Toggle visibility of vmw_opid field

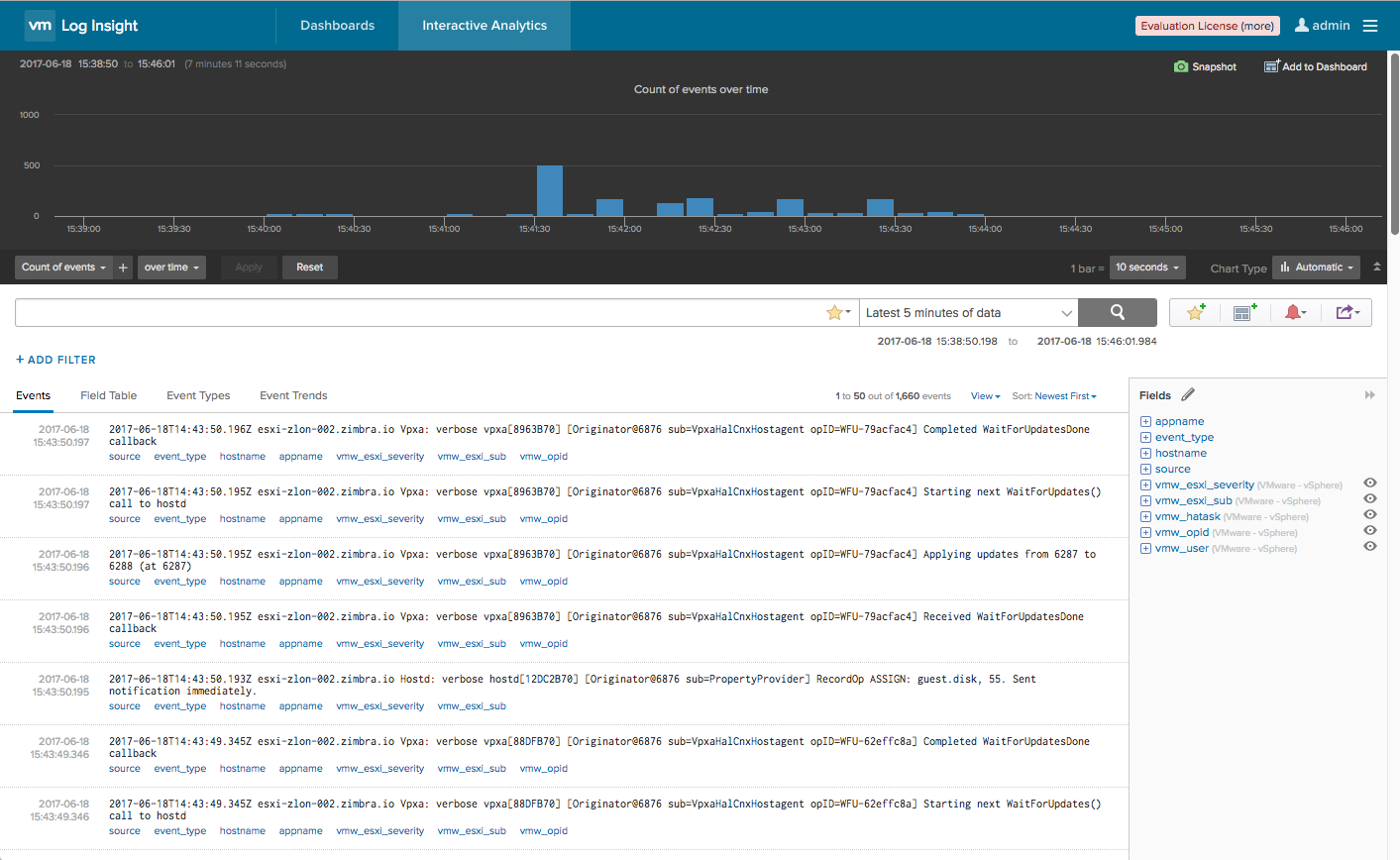click(x=1370, y=531)
